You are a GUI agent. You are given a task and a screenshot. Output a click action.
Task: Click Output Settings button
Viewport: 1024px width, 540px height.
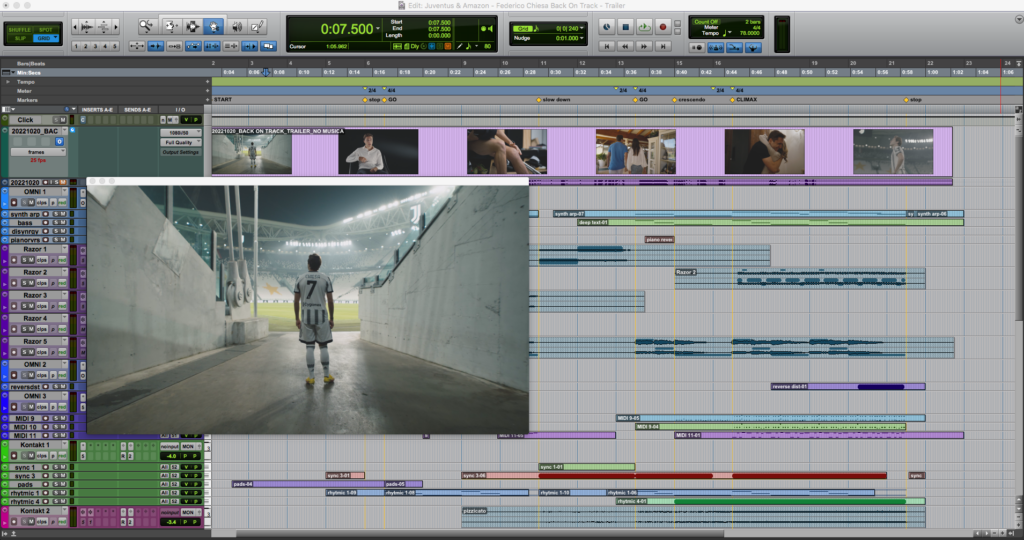pyautogui.click(x=181, y=152)
